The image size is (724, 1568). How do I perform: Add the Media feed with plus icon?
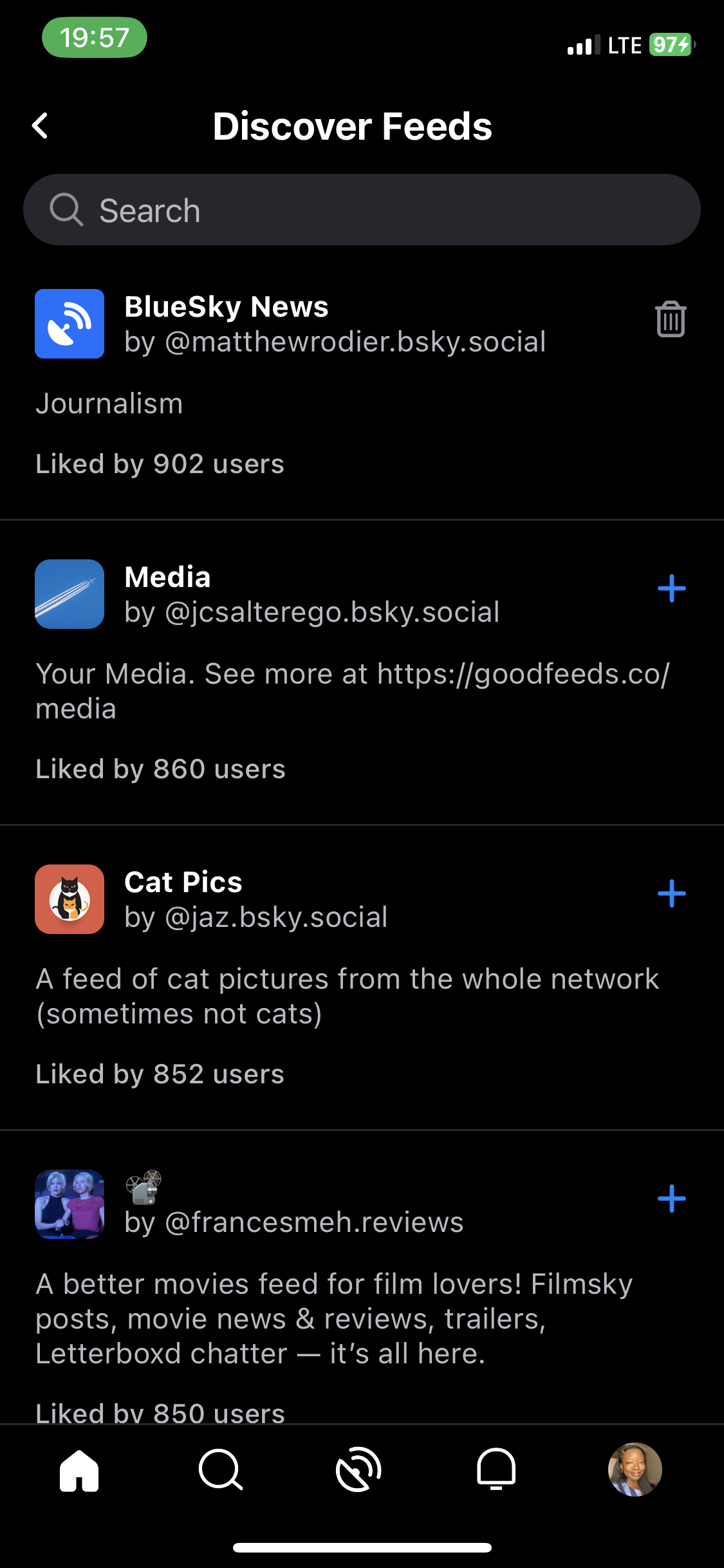pos(671,588)
